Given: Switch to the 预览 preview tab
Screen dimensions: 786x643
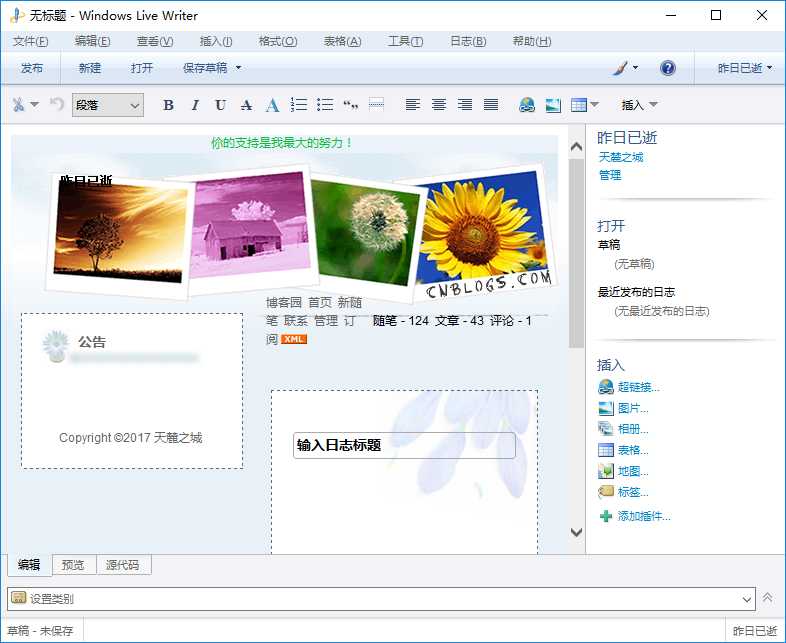Looking at the screenshot, I should (73, 565).
